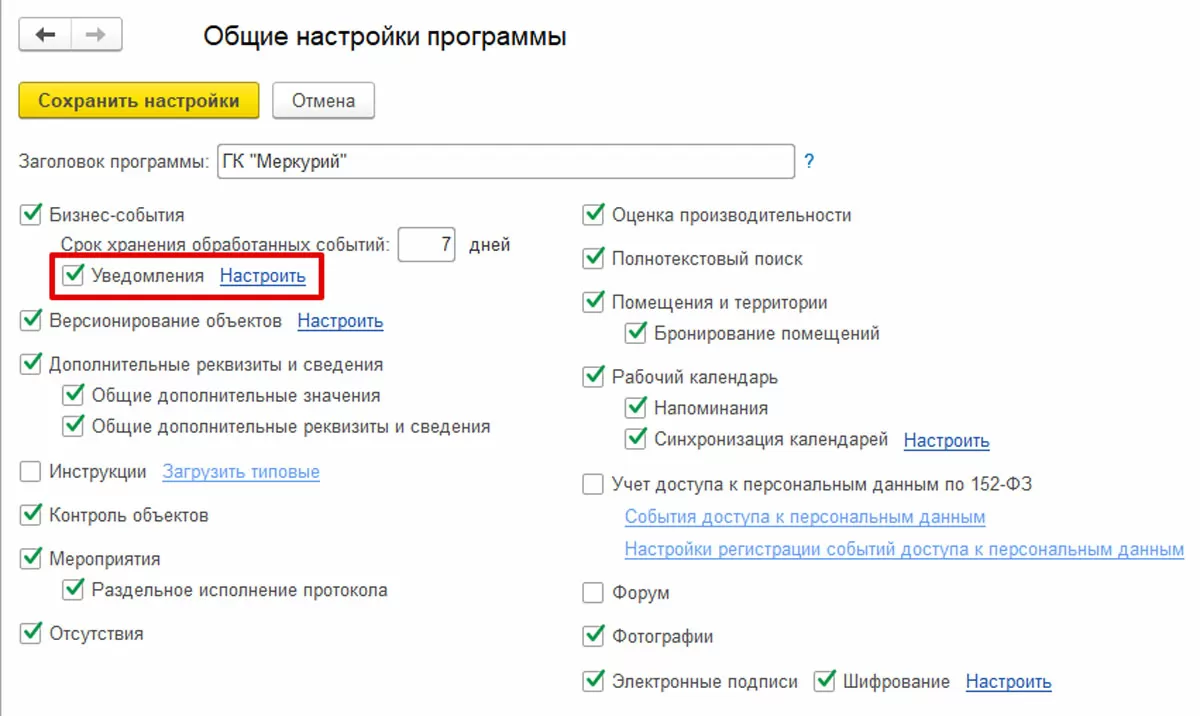Click the question mark help icon
Screen dimensions: 1200x716
point(809,161)
